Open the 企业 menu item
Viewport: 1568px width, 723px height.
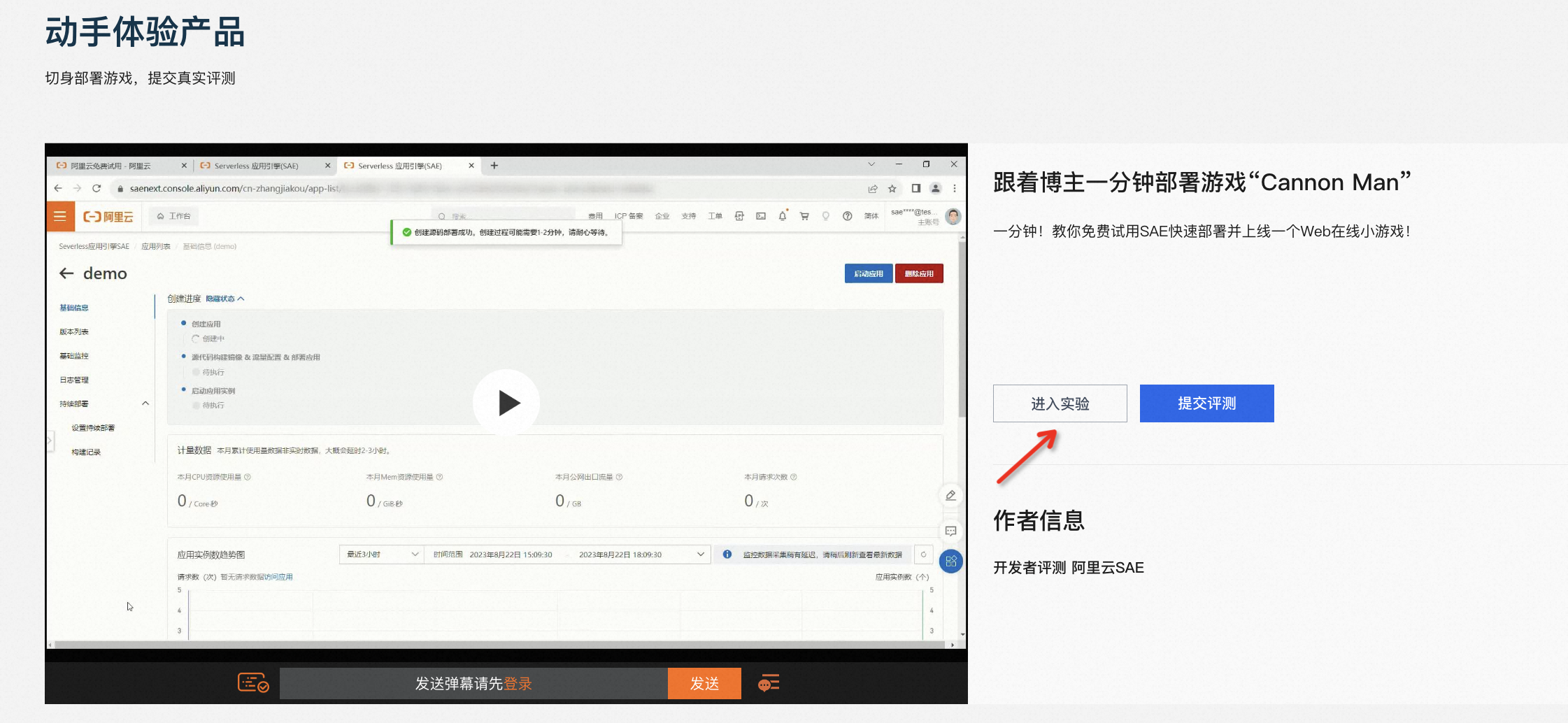pyautogui.click(x=662, y=216)
